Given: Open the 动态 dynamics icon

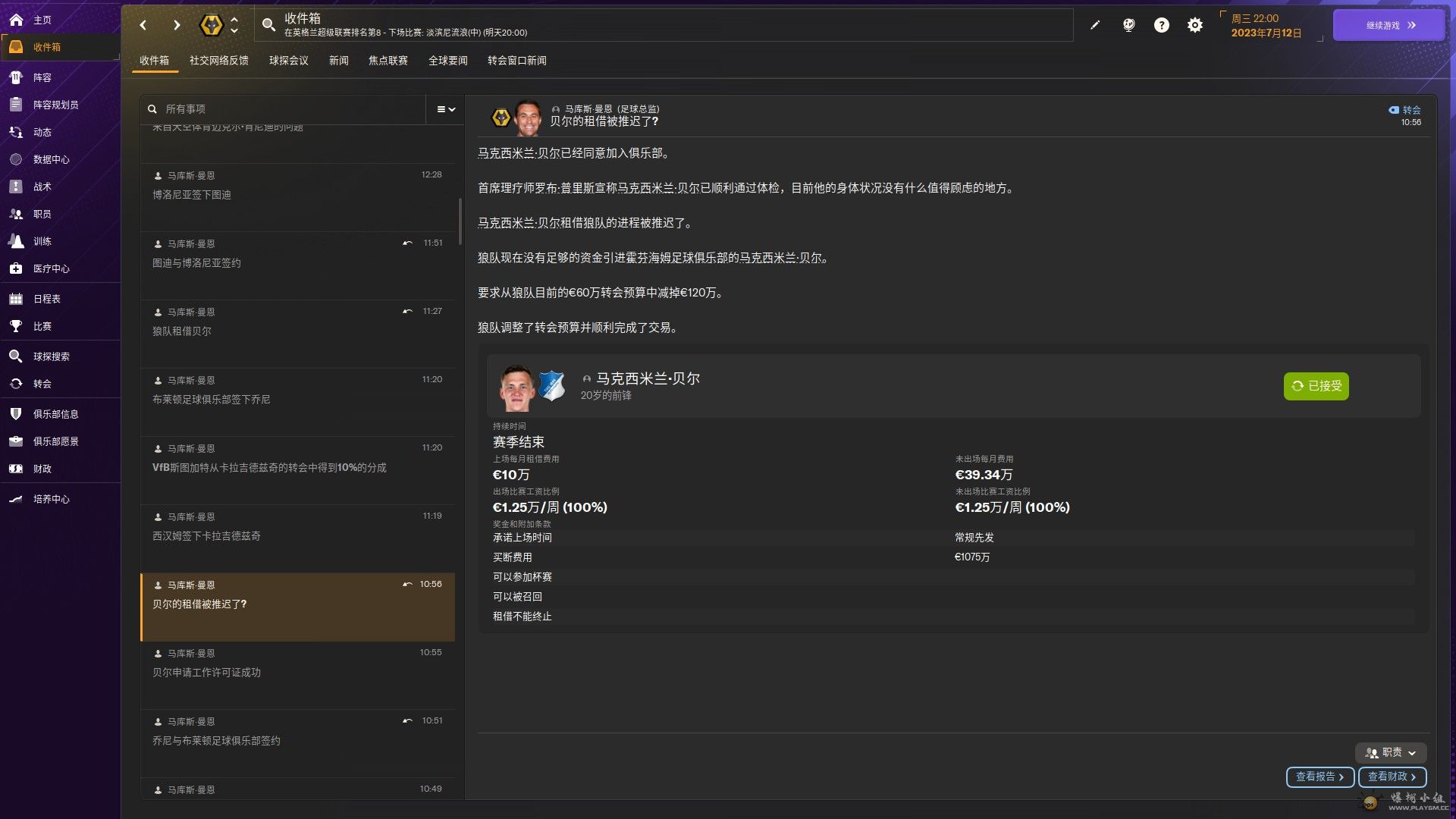Looking at the screenshot, I should [x=16, y=132].
